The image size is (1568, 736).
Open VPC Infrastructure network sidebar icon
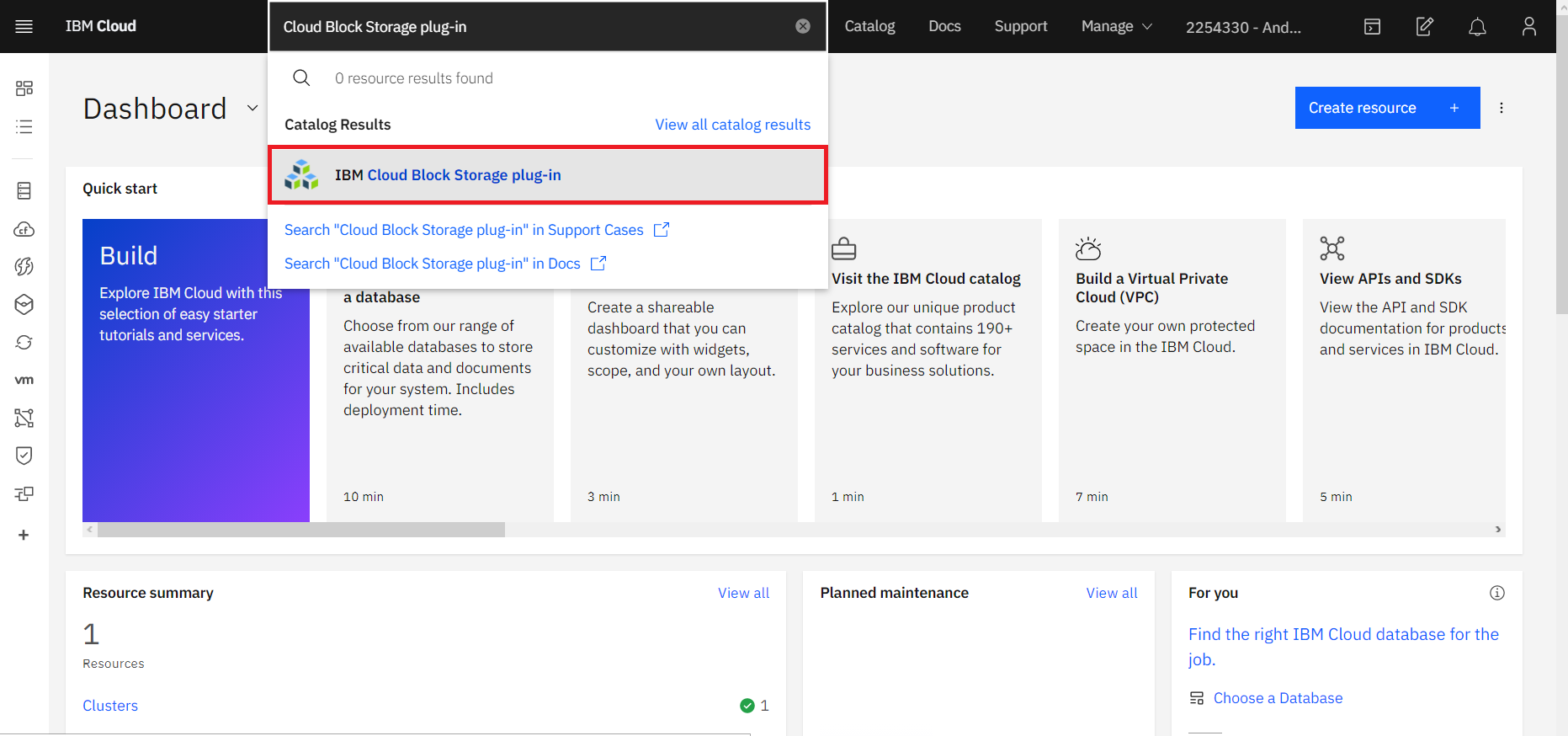click(x=24, y=418)
